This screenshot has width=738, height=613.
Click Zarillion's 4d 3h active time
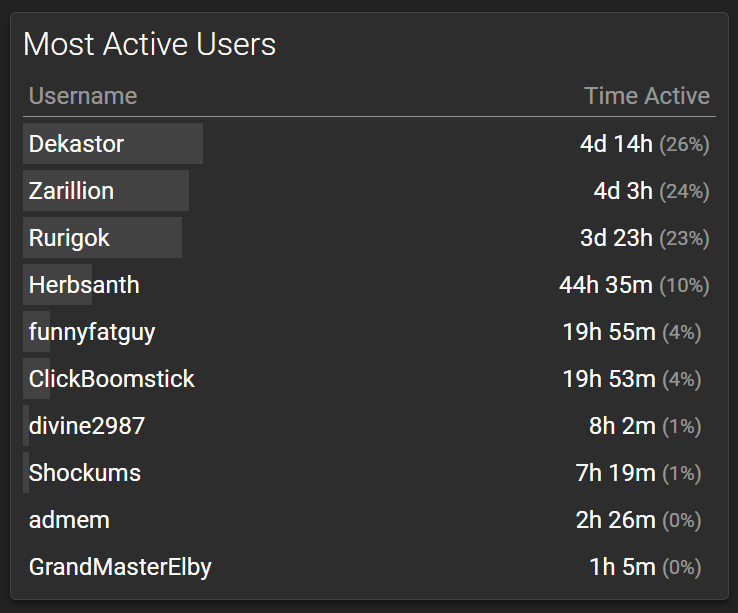tap(623, 191)
